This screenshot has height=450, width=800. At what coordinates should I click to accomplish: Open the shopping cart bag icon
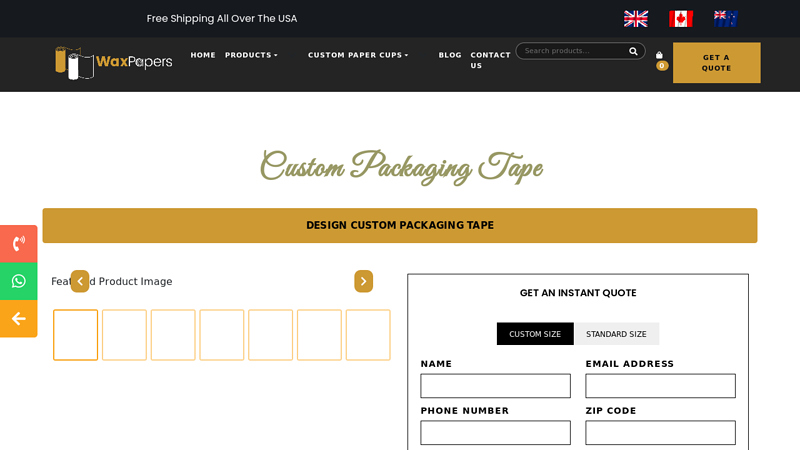coord(659,55)
